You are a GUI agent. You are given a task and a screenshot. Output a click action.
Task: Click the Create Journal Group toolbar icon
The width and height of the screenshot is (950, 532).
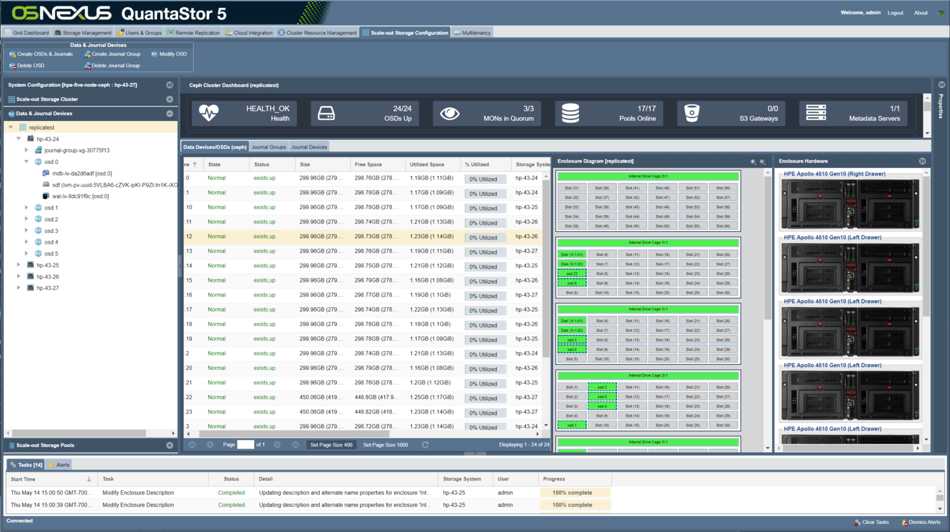click(88, 54)
